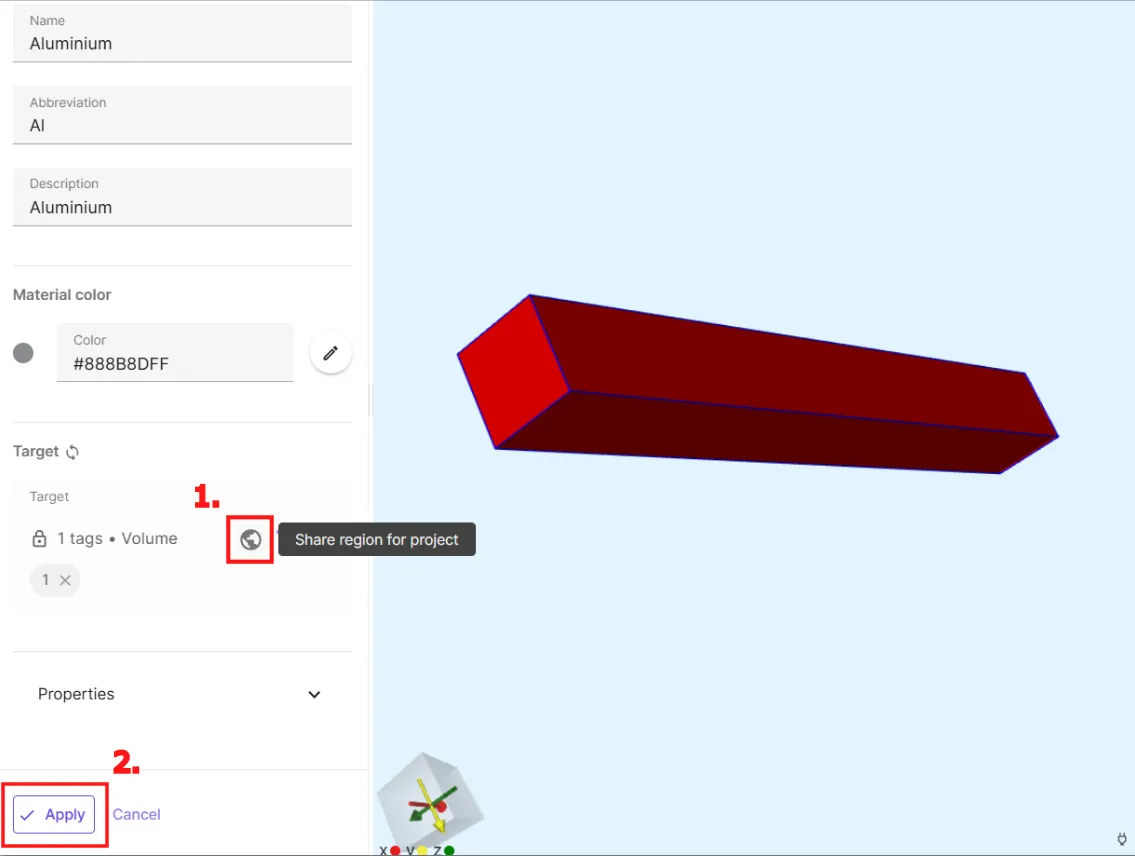Open the color editor pencil icon
The image size is (1135, 856).
(331, 353)
